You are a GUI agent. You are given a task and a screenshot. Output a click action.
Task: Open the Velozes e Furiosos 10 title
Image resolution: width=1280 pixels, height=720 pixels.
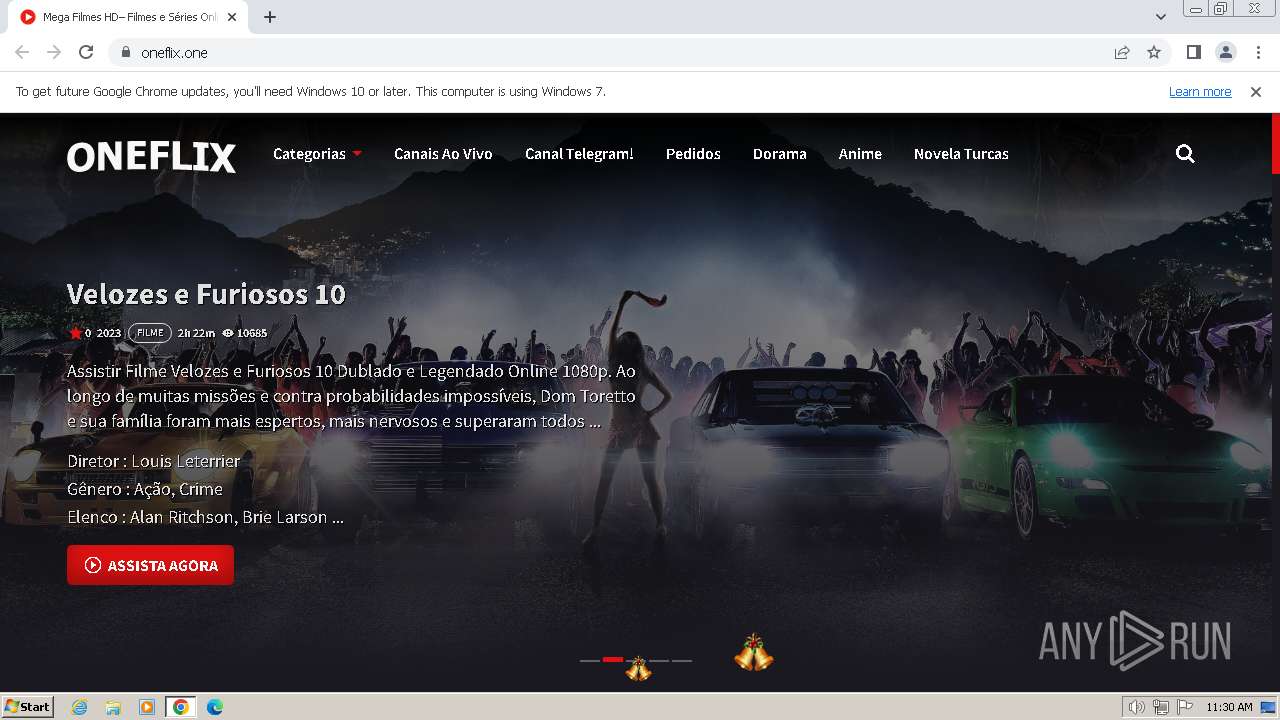coord(206,294)
